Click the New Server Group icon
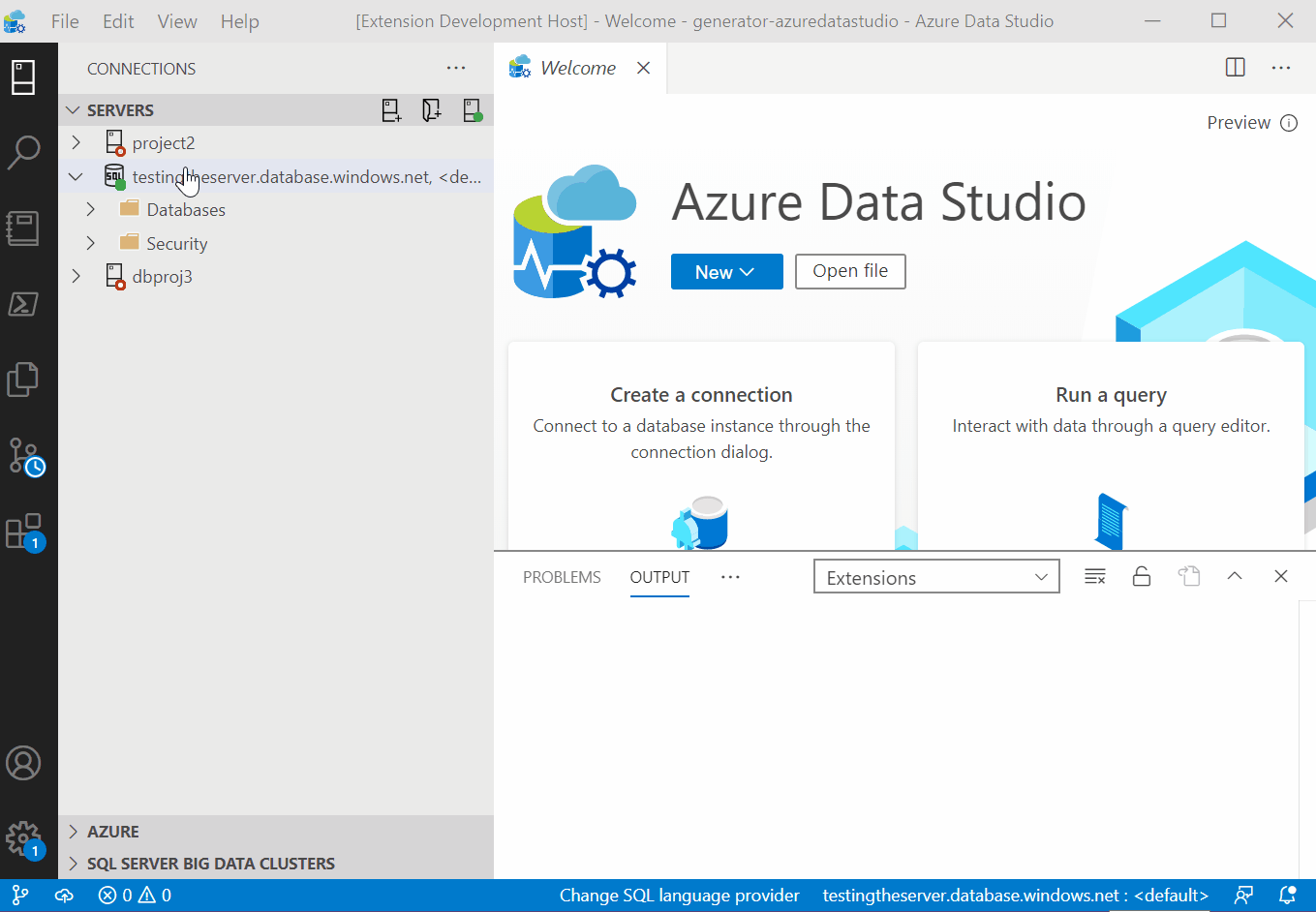The width and height of the screenshot is (1316, 912). click(432, 110)
